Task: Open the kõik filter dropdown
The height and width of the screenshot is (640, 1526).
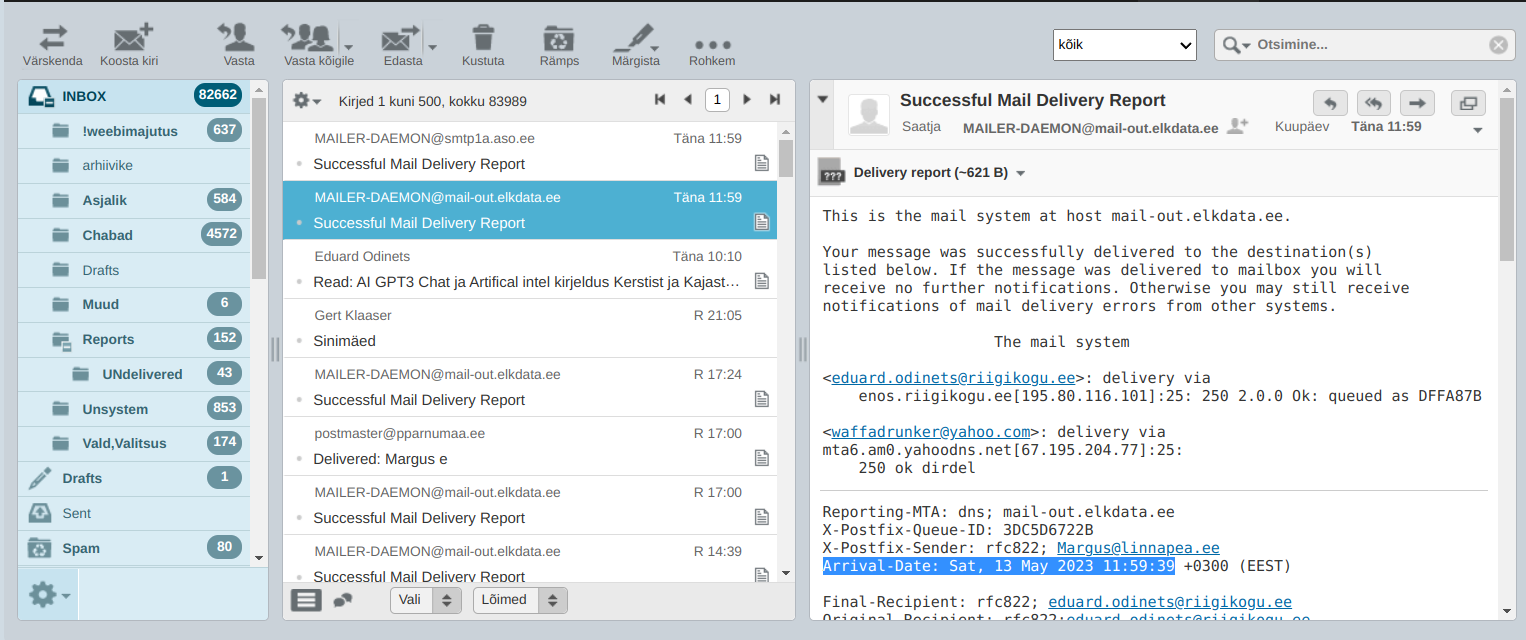Action: point(1125,44)
